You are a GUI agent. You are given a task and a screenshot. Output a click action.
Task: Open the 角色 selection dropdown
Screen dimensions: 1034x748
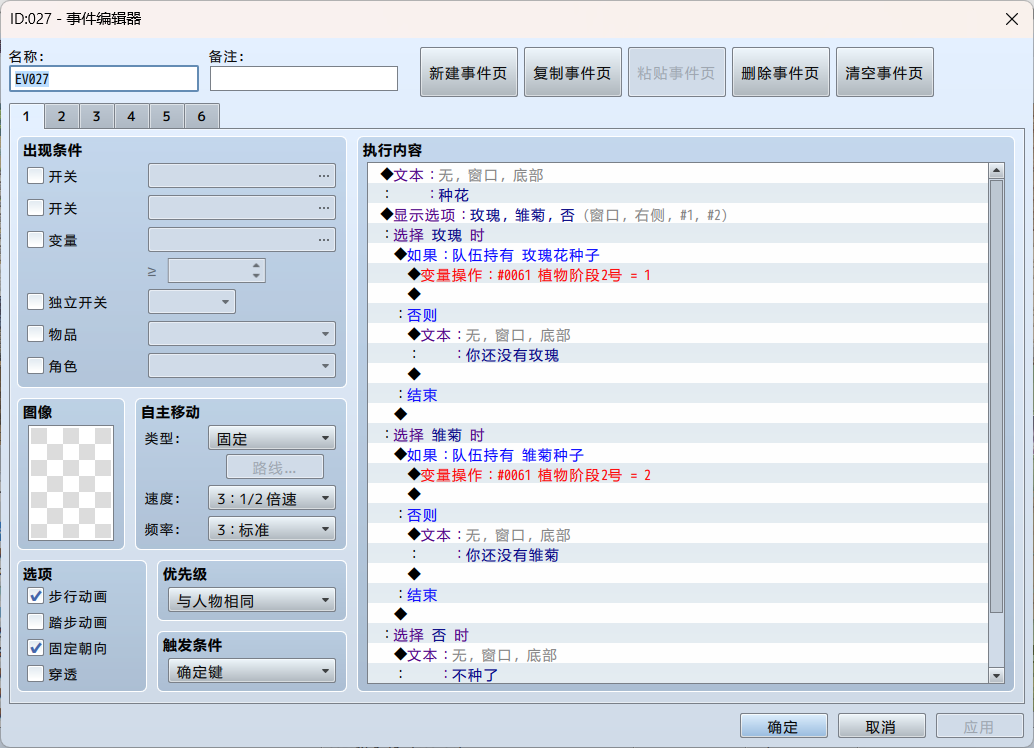coord(242,365)
